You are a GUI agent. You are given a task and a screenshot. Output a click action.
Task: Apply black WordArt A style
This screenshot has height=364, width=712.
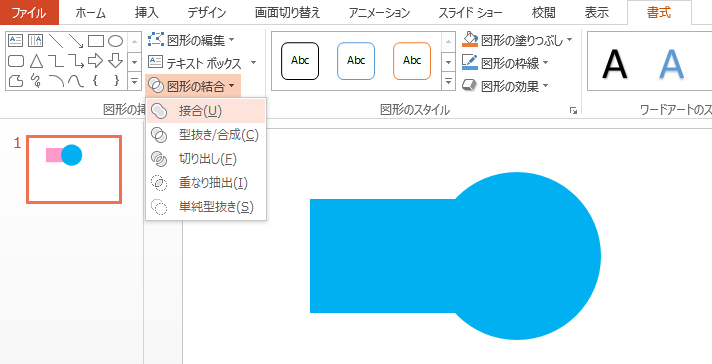point(615,64)
